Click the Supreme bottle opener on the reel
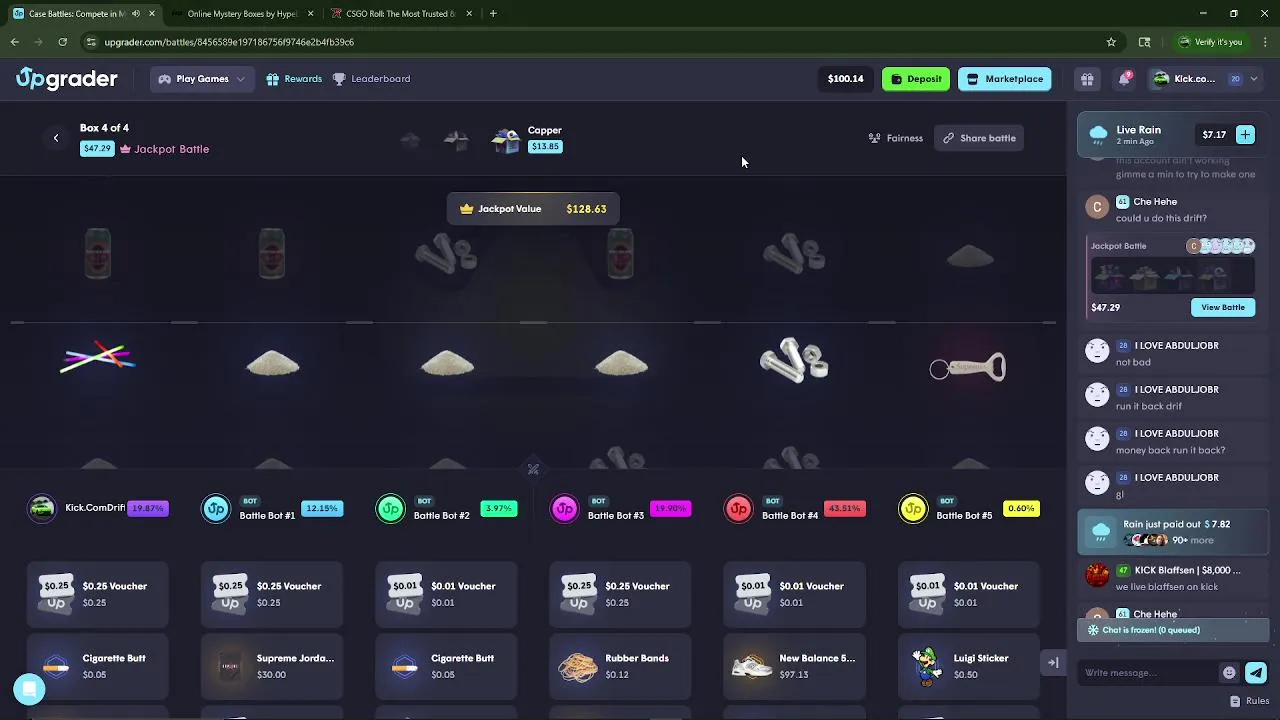The width and height of the screenshot is (1280, 720). click(968, 368)
